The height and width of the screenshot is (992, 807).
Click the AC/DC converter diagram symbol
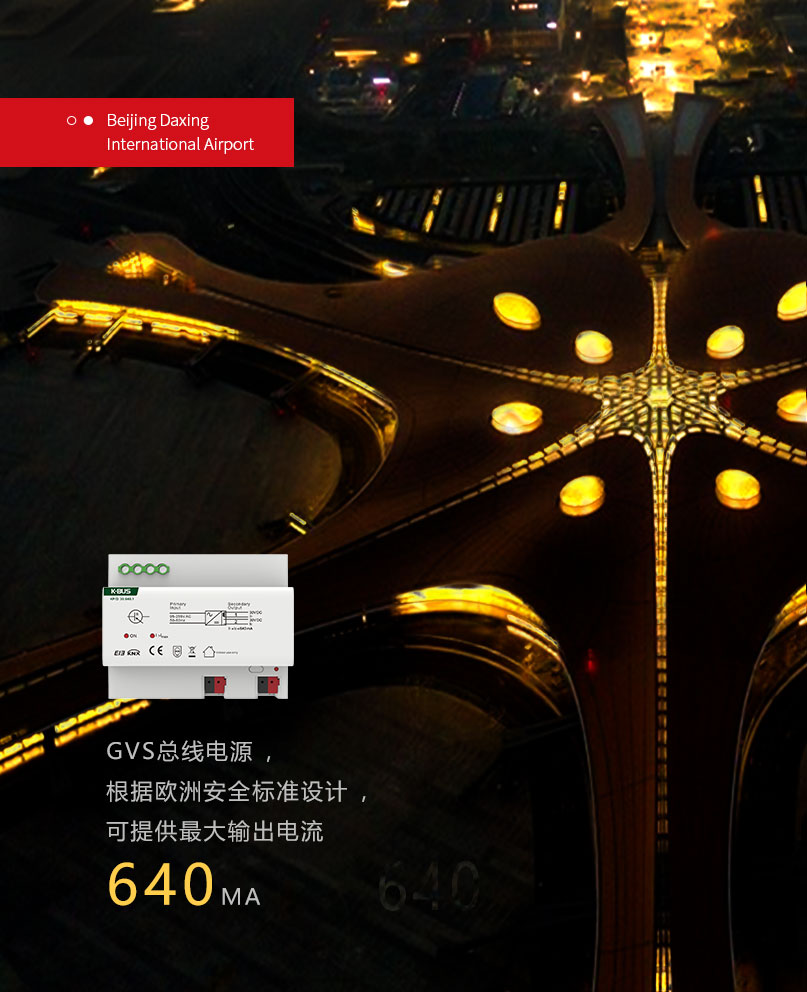tap(214, 618)
